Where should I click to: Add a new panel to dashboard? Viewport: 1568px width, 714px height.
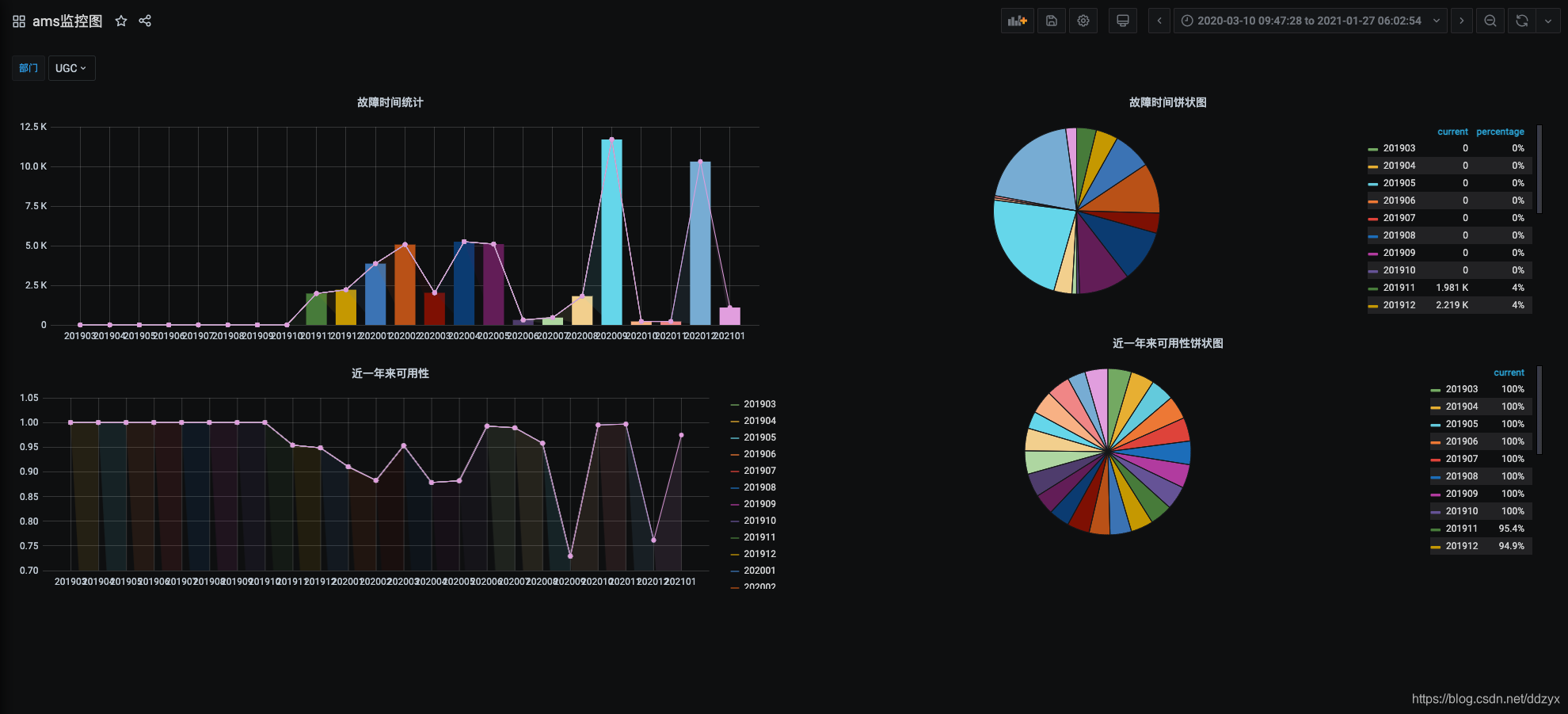pos(1018,21)
